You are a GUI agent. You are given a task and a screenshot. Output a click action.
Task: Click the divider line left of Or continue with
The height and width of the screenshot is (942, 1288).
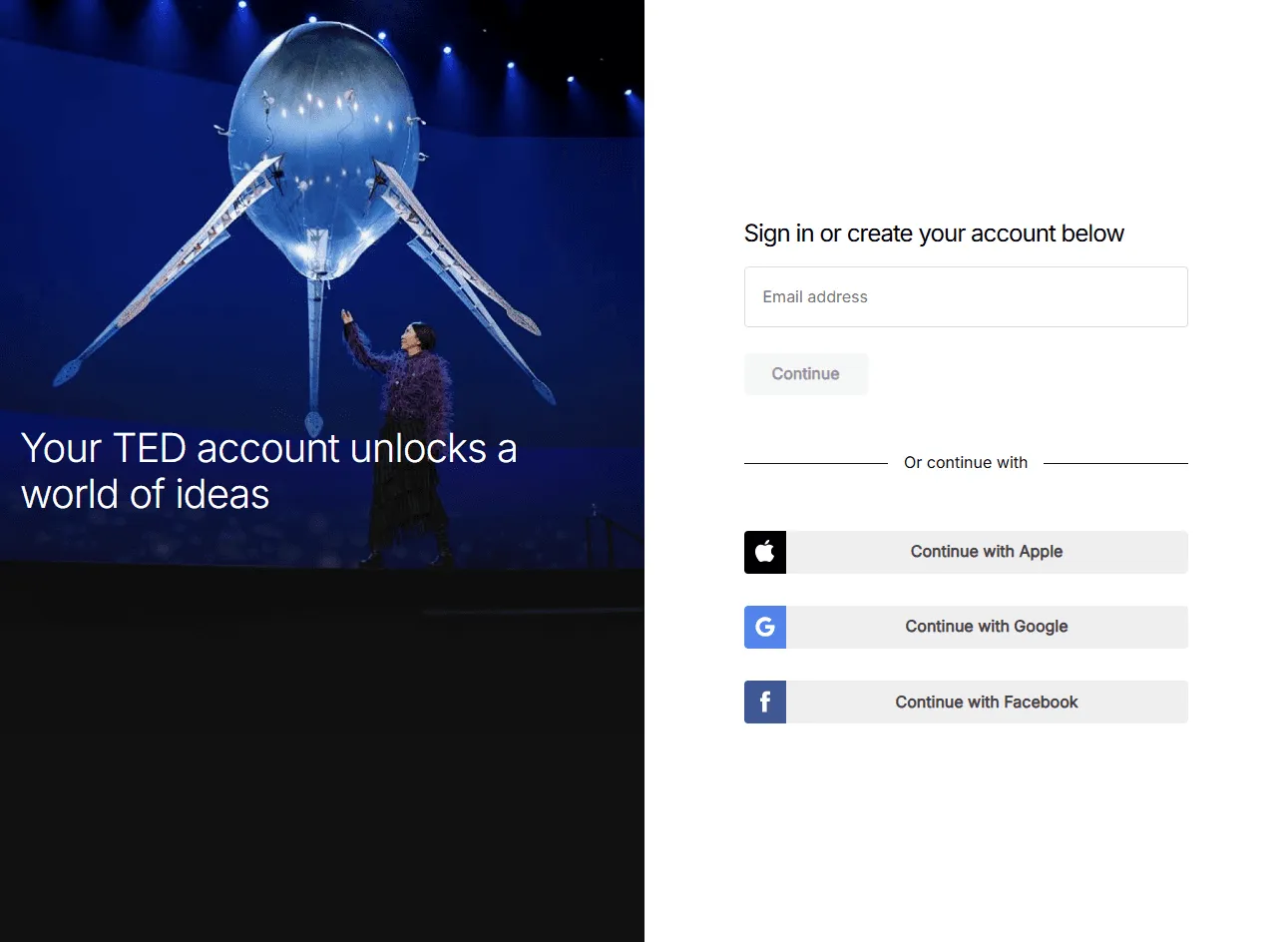(816, 463)
